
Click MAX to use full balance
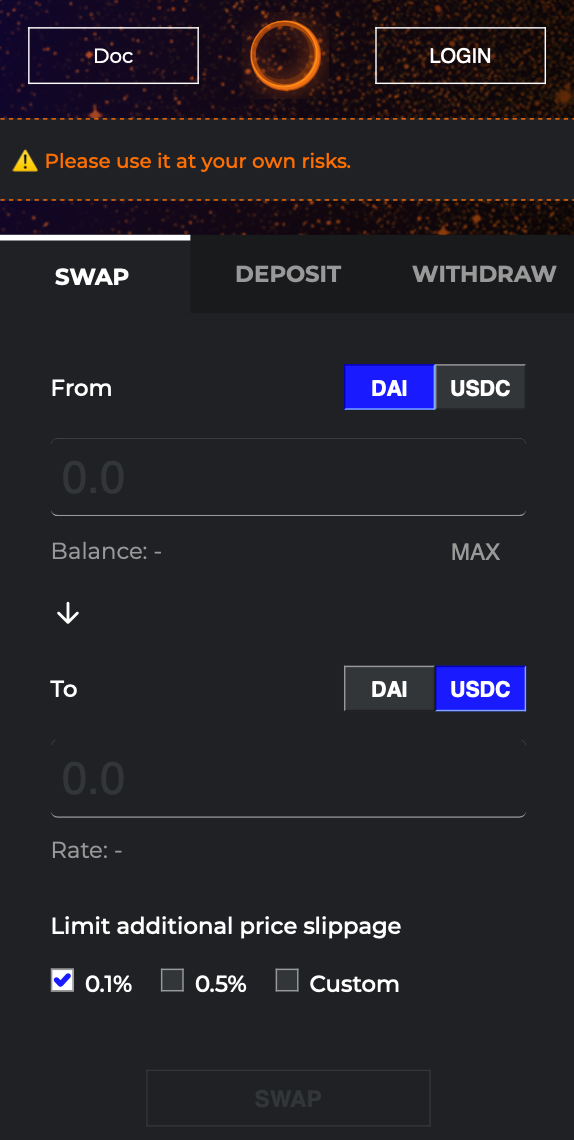pyautogui.click(x=475, y=552)
